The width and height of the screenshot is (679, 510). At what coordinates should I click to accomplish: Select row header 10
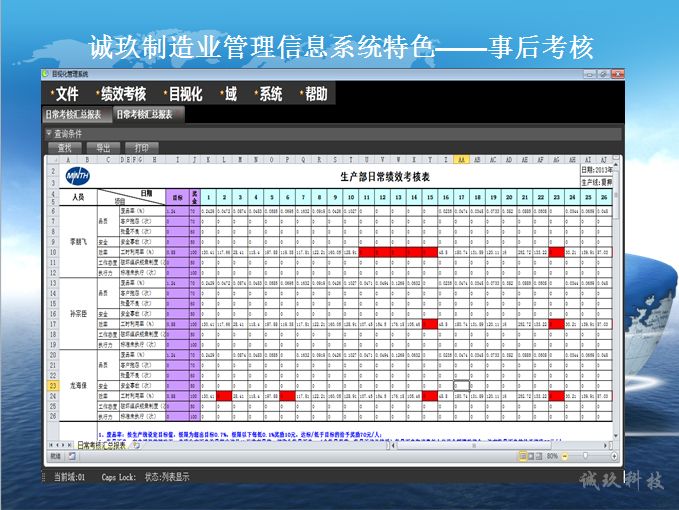53,252
